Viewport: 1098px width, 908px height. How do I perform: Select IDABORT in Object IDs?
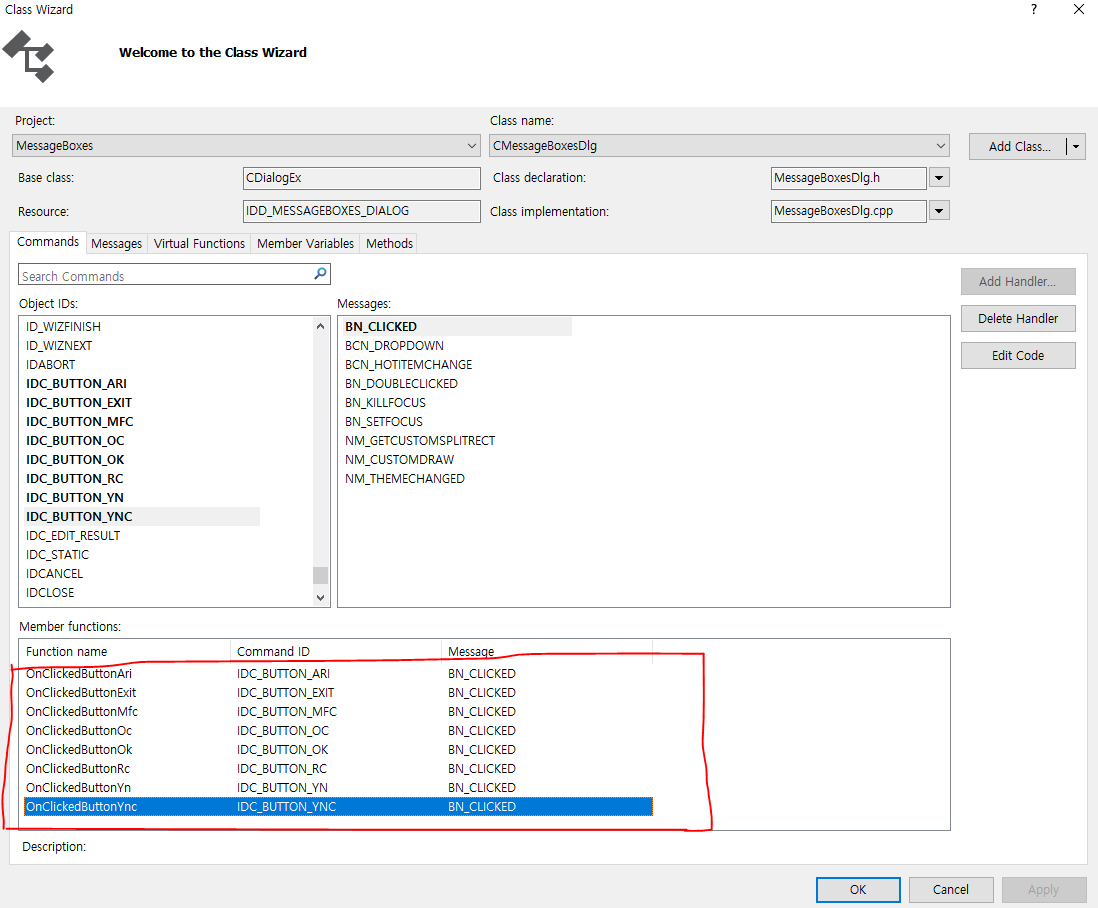[50, 365]
